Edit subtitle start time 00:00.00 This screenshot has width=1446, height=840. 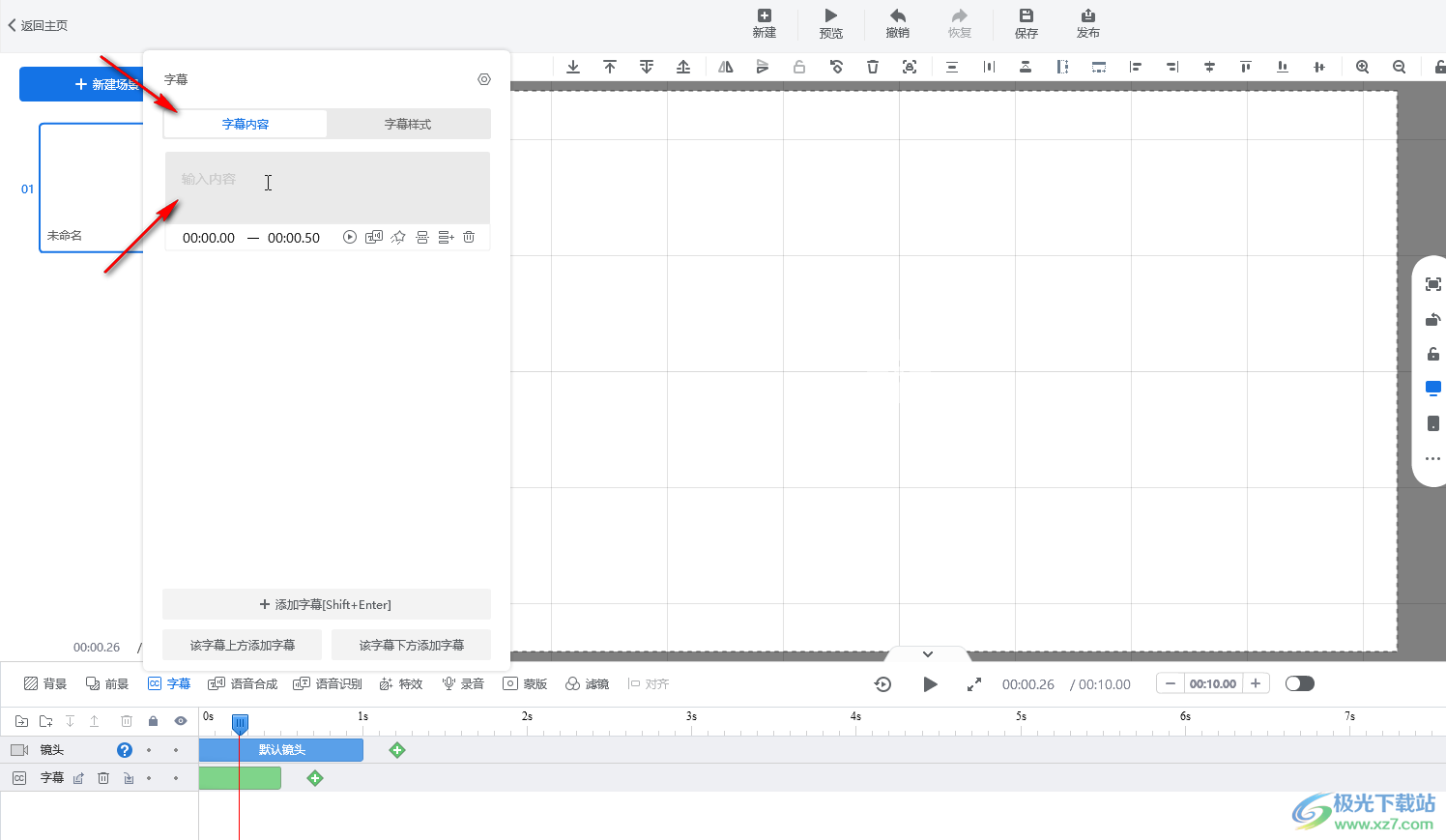click(209, 237)
